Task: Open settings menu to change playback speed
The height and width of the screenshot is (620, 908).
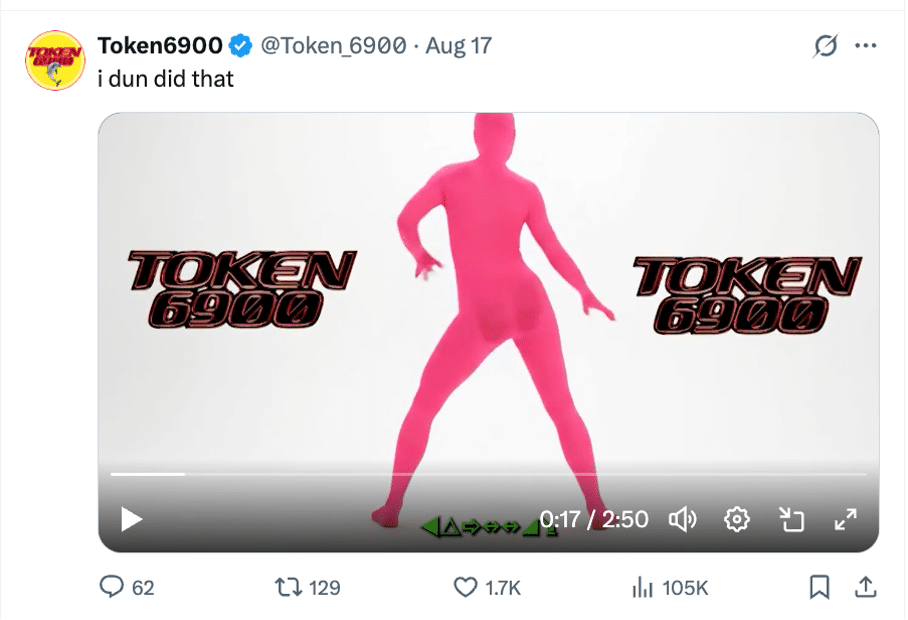Action: (738, 519)
